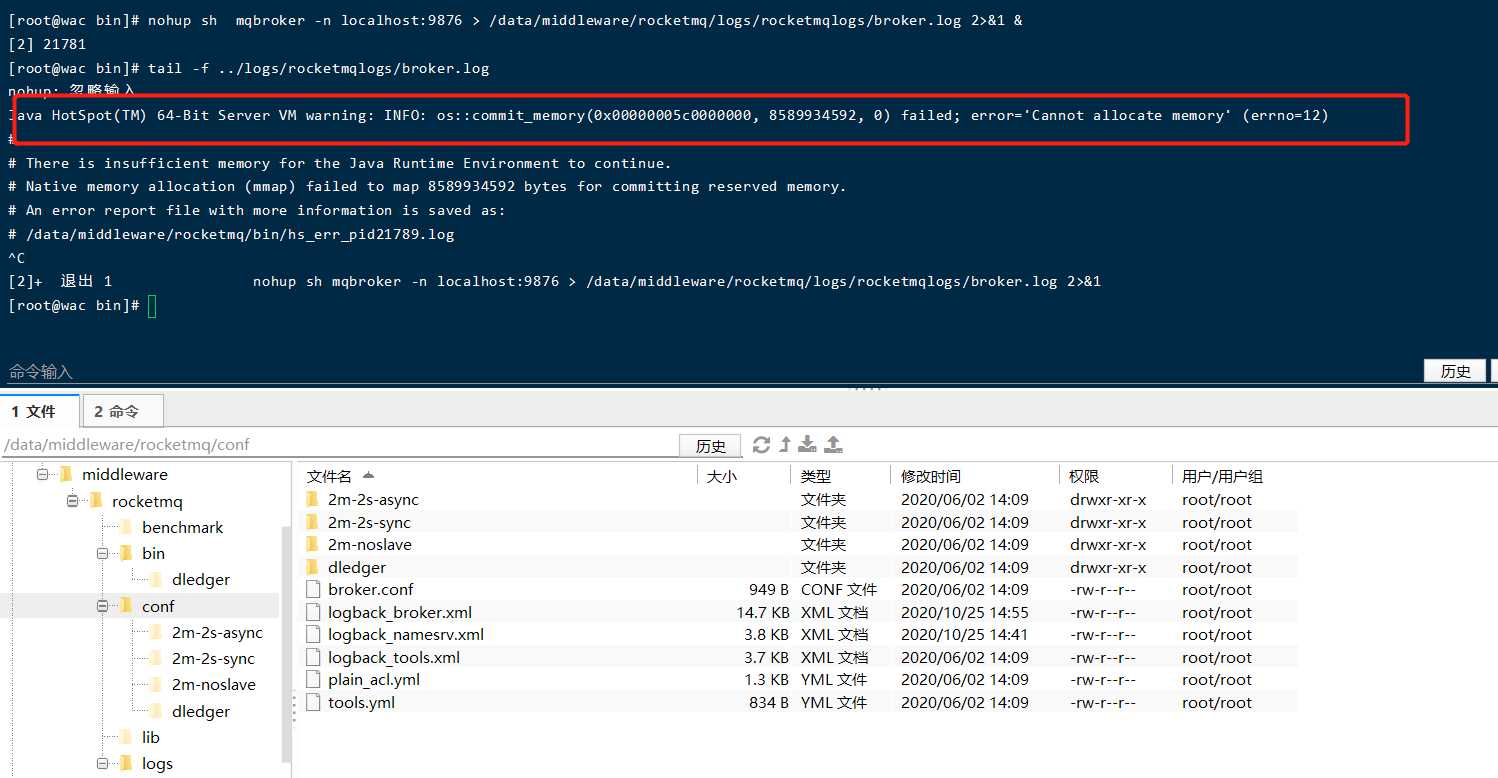Sort by 修改时间 column header

[931, 476]
